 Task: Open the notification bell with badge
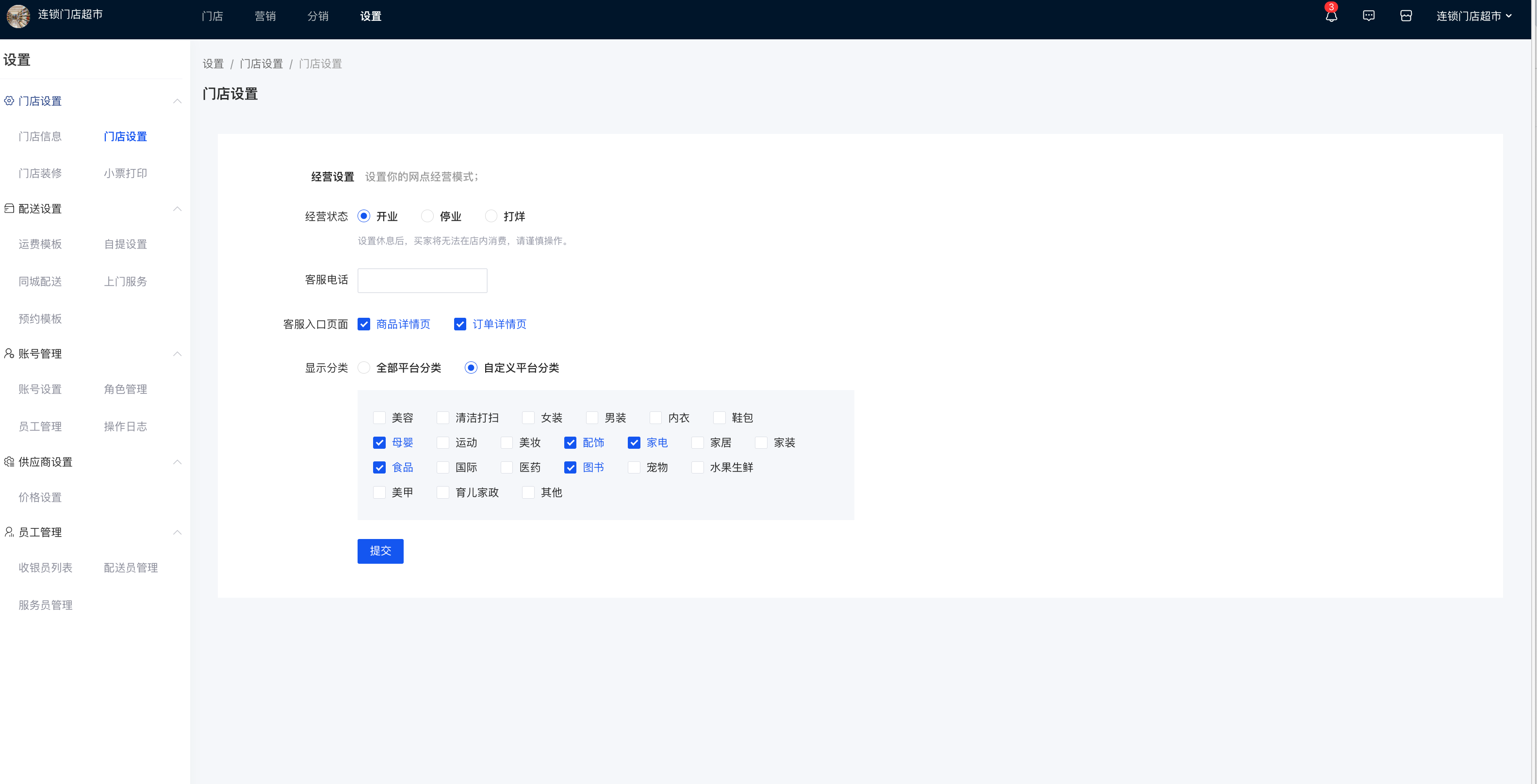click(1331, 16)
